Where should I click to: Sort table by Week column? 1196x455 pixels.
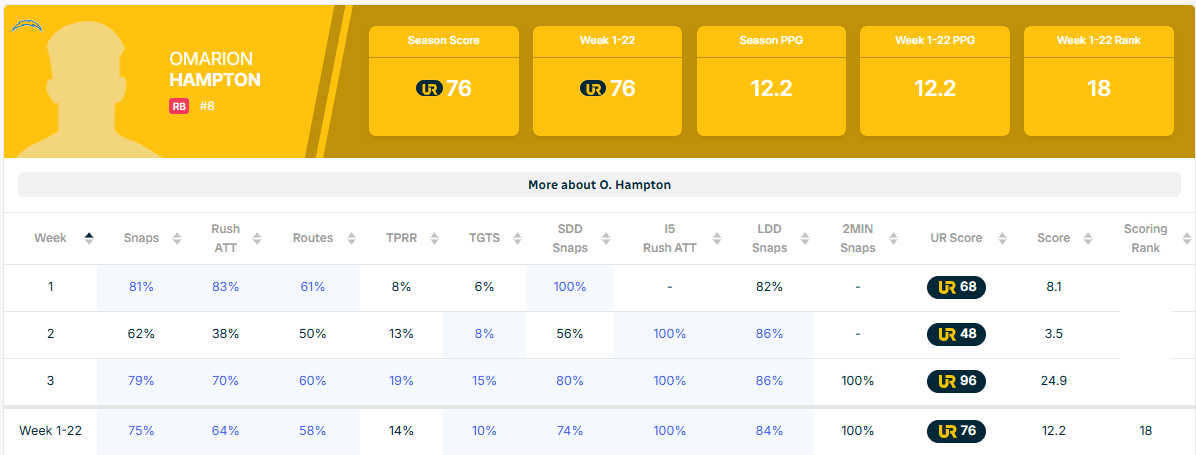(x=89, y=238)
